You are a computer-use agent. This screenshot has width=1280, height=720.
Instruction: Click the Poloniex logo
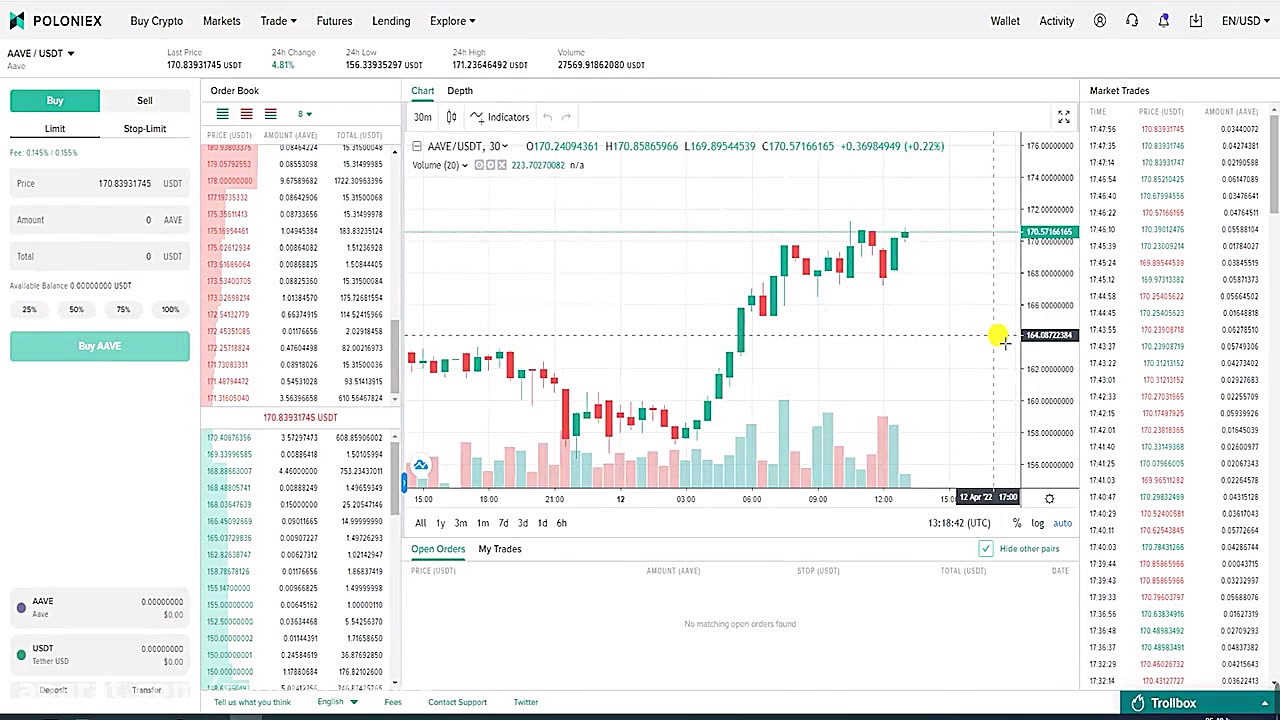[x=55, y=21]
